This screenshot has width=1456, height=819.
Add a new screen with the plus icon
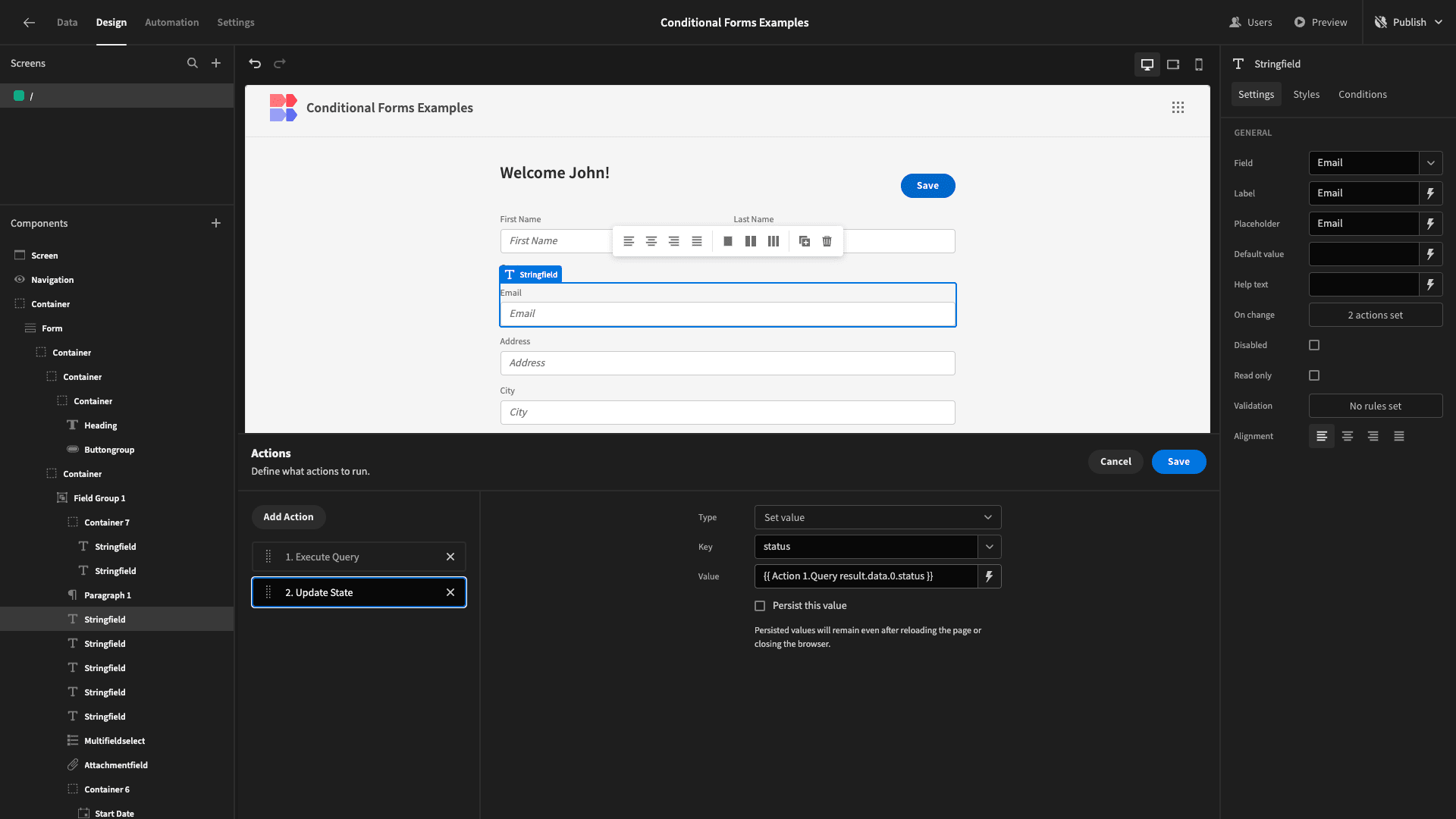point(216,64)
